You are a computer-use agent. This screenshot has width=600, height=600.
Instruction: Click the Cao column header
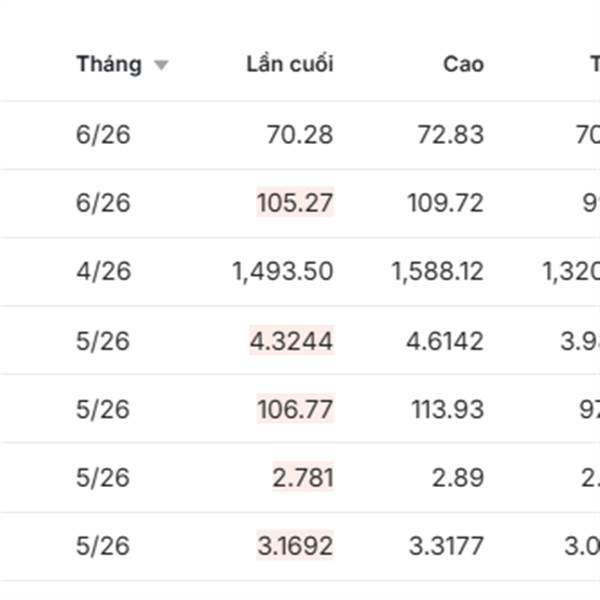463,65
